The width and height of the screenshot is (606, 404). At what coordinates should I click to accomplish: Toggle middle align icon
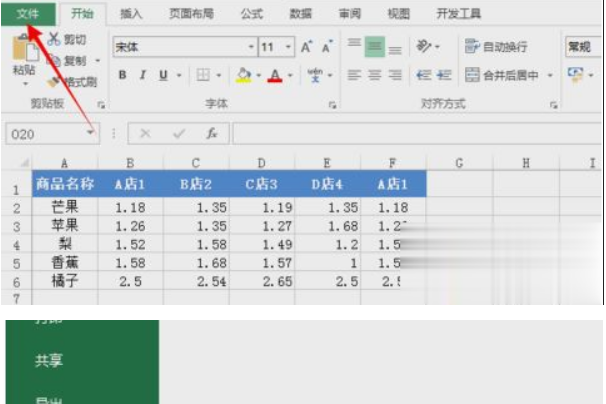[x=374, y=47]
